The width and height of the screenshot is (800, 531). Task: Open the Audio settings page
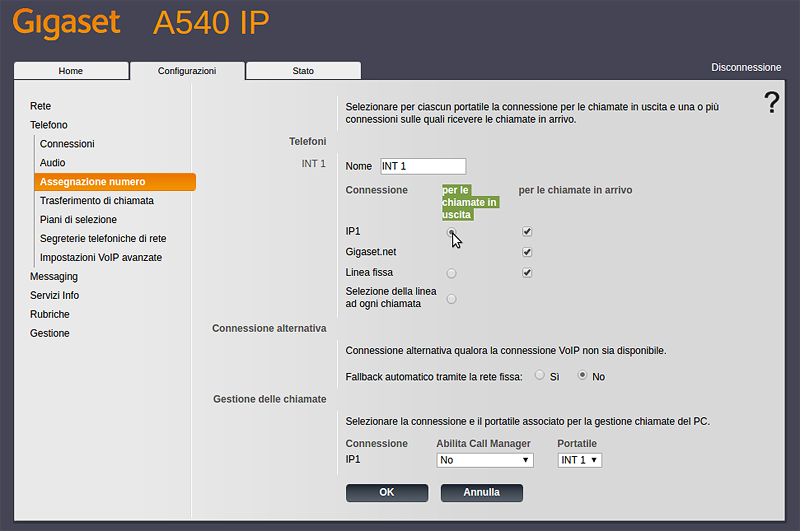coord(53,163)
